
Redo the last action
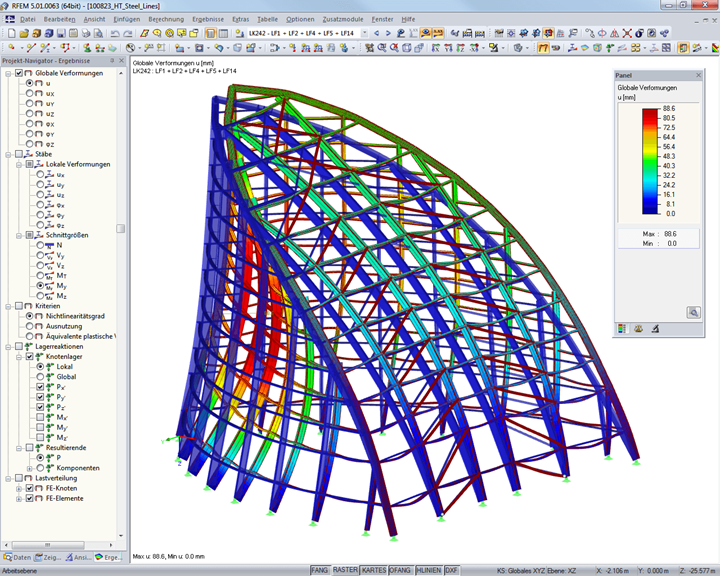(x=128, y=33)
